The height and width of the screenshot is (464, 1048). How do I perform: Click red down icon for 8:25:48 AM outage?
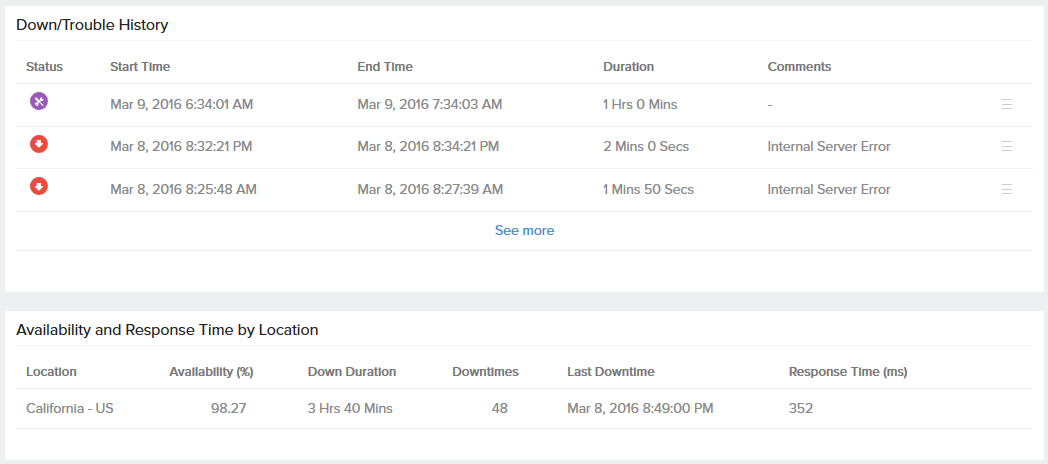point(39,186)
